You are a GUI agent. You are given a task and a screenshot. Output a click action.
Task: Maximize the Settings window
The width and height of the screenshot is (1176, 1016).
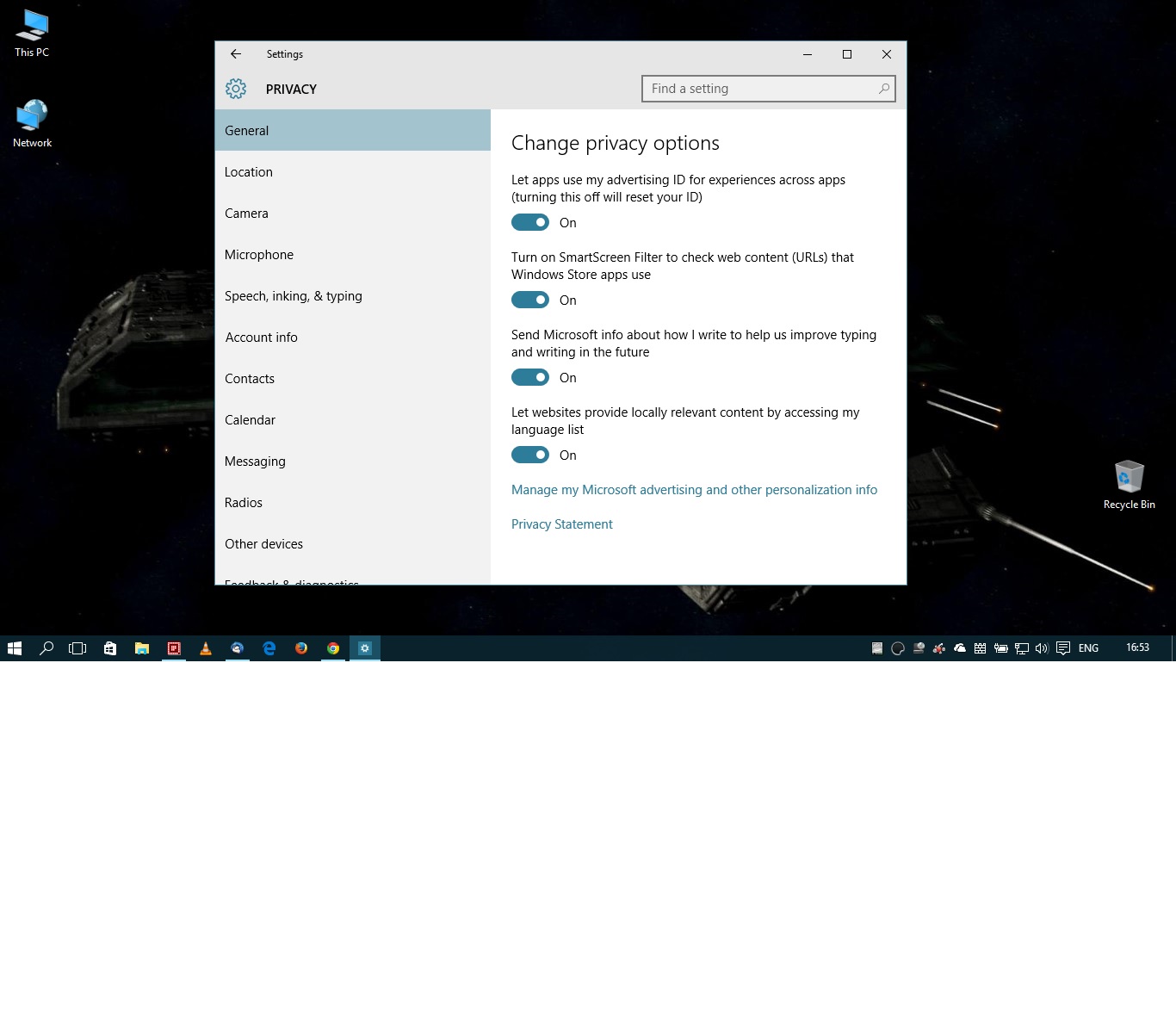(x=847, y=54)
